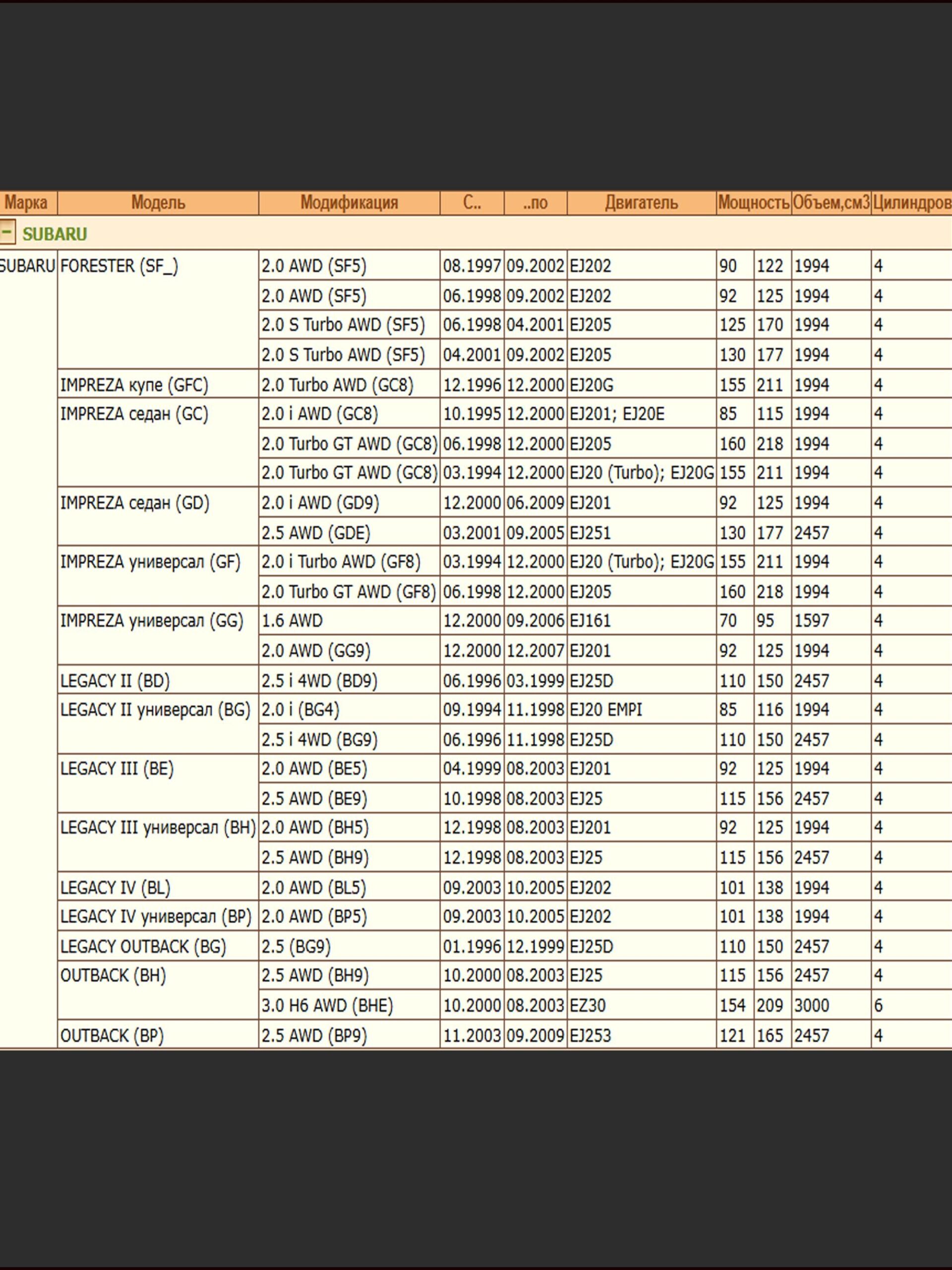Click the SUBARU group heading
The image size is (952, 1270).
tap(55, 234)
